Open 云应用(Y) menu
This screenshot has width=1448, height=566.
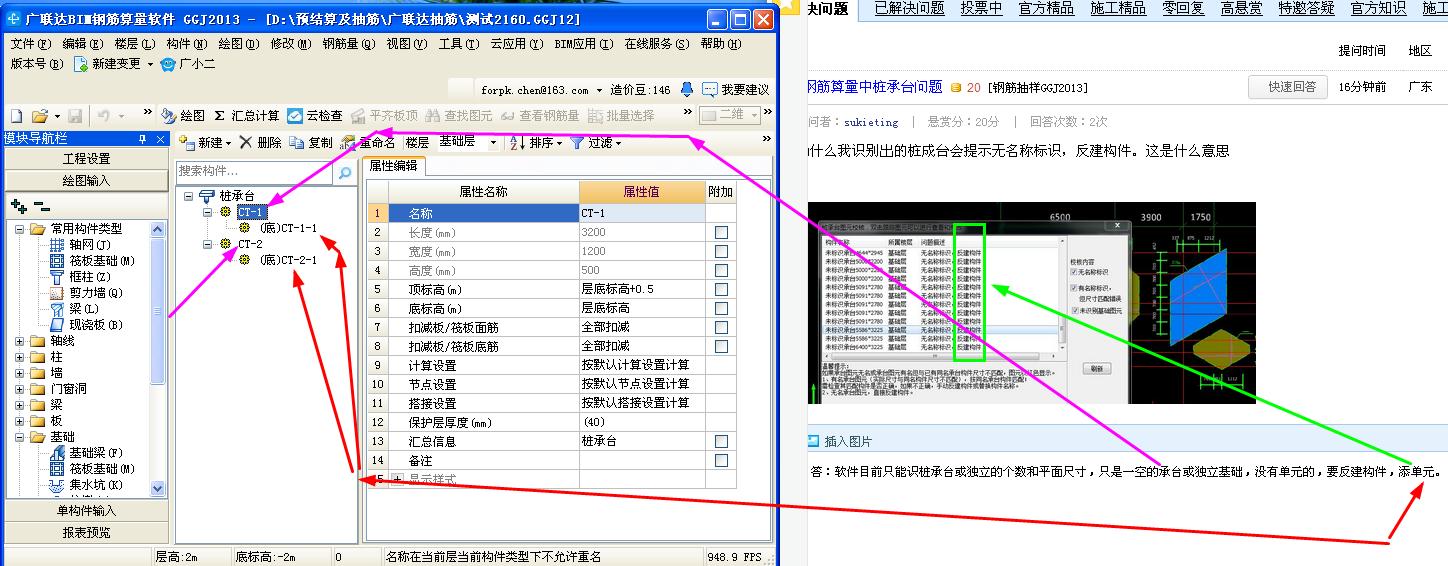coord(516,44)
